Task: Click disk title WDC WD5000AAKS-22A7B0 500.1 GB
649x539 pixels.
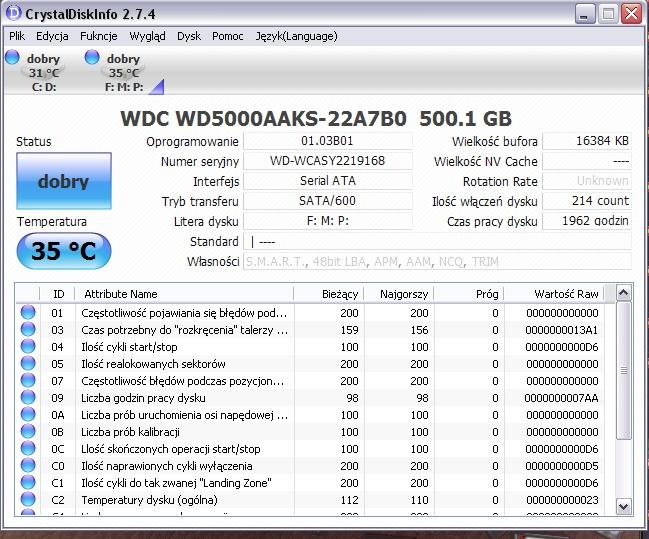Action: (x=316, y=118)
